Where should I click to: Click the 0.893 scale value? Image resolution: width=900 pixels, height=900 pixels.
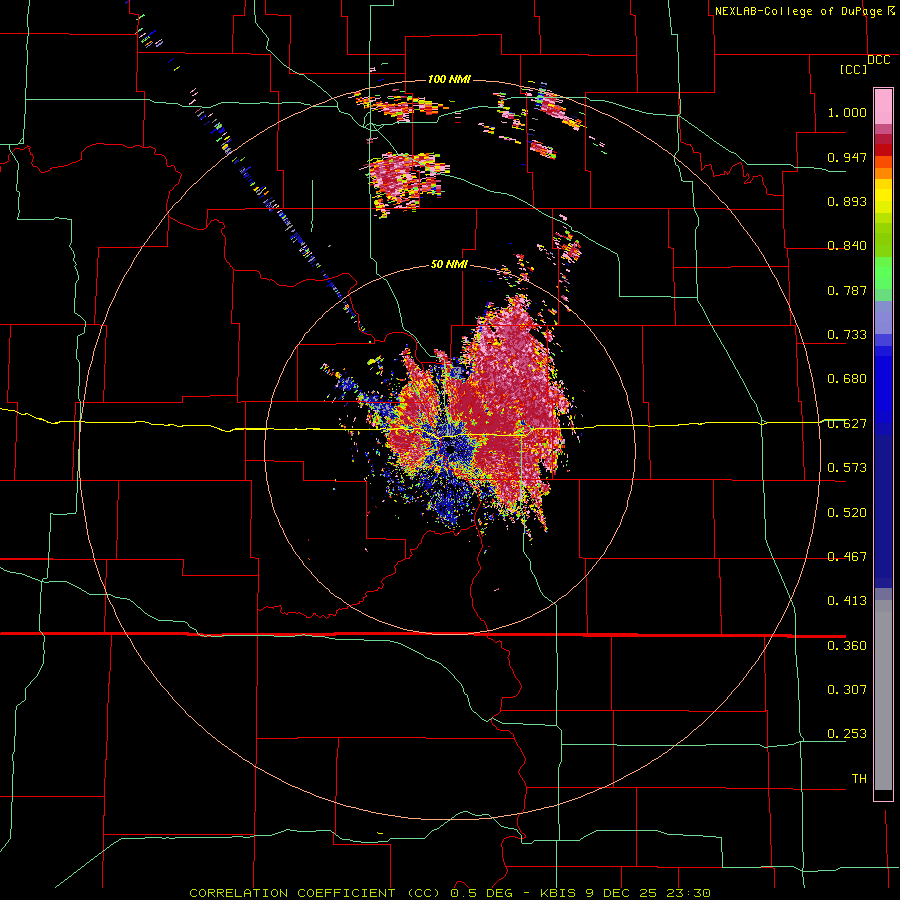point(847,201)
